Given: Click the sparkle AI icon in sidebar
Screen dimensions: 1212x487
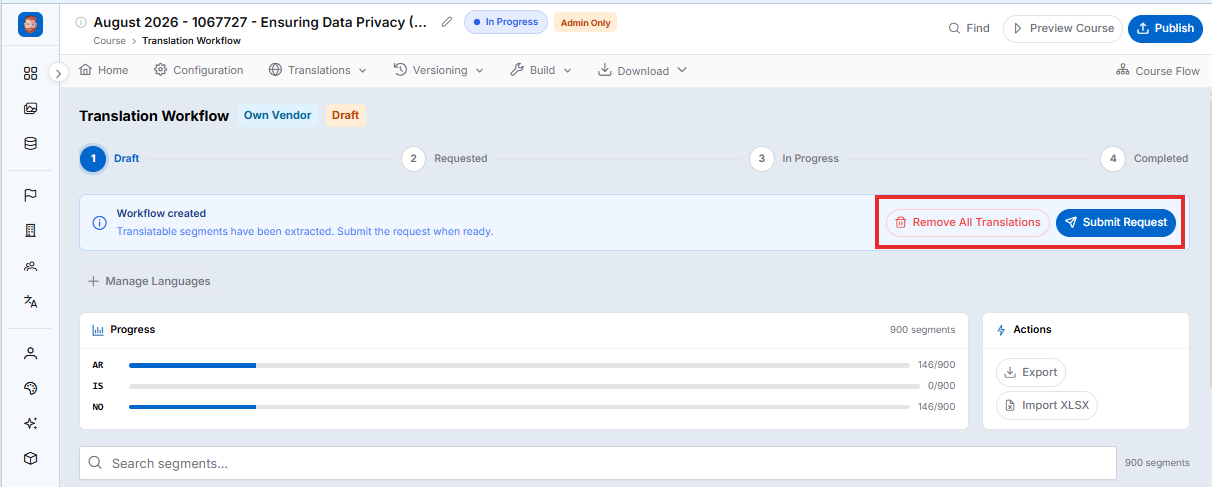Looking at the screenshot, I should pos(30,423).
